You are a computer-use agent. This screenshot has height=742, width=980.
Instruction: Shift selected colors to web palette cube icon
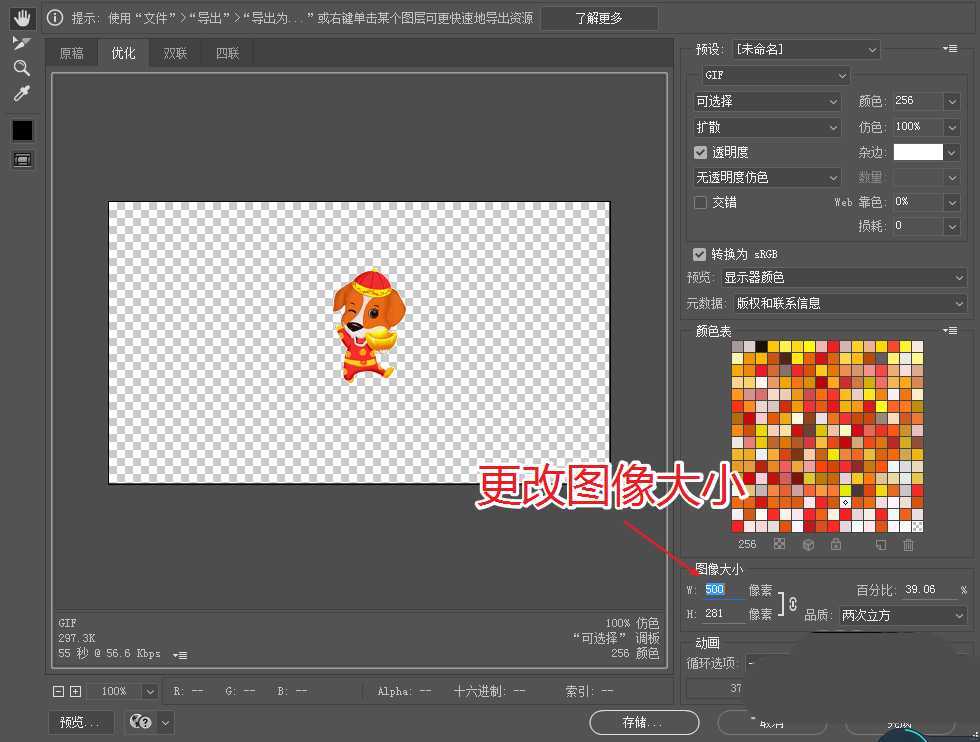click(x=809, y=545)
